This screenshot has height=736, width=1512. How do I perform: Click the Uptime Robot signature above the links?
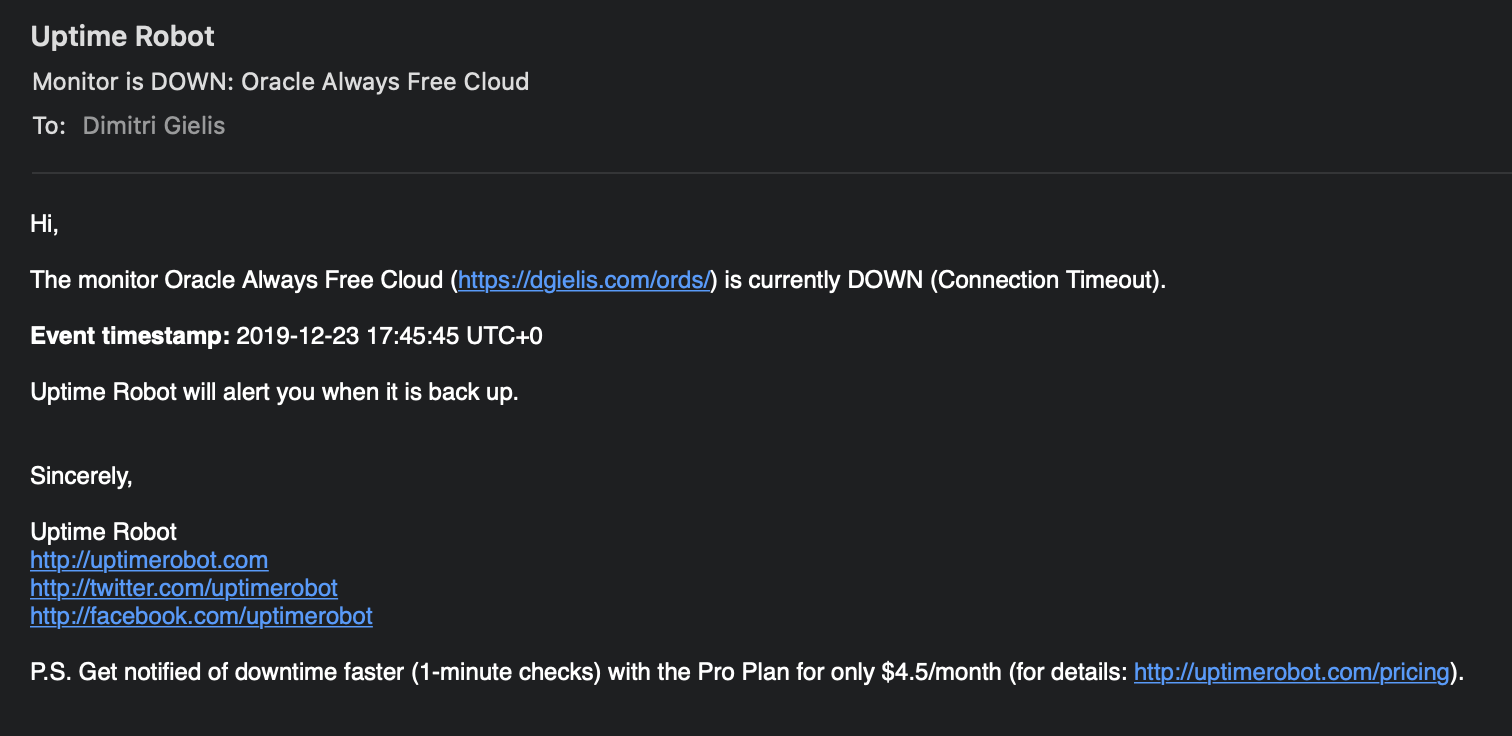pos(104,532)
